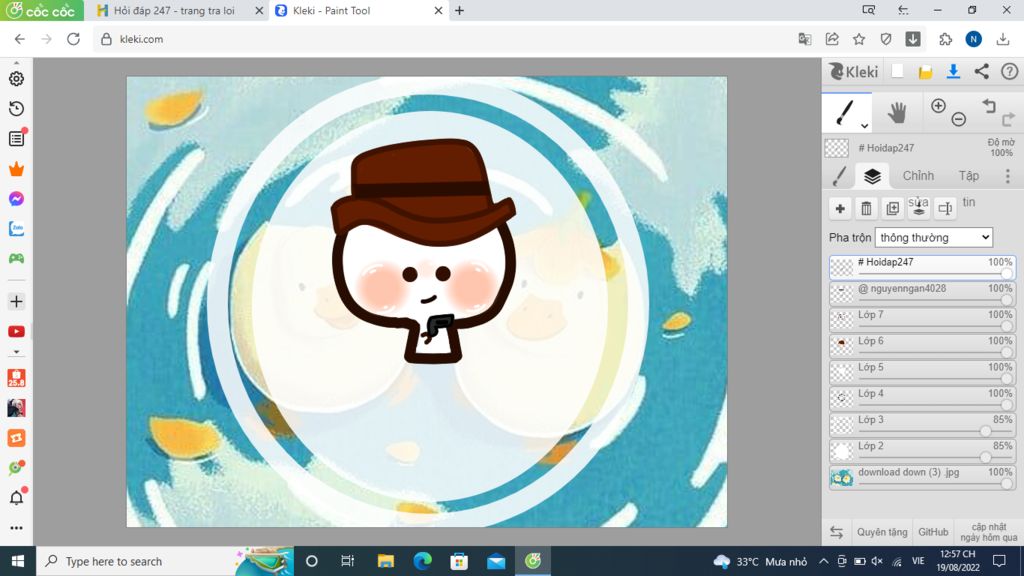Duplicate the current layer
This screenshot has height=576, width=1024.
pyautogui.click(x=893, y=208)
